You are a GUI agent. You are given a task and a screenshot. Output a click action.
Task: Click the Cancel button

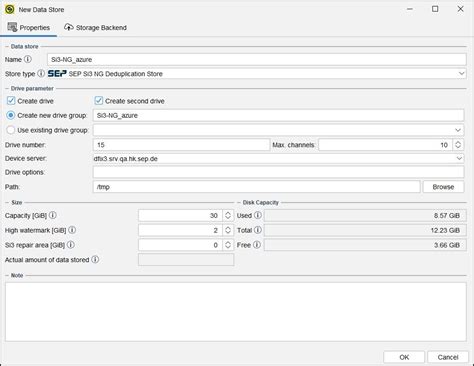(x=448, y=357)
